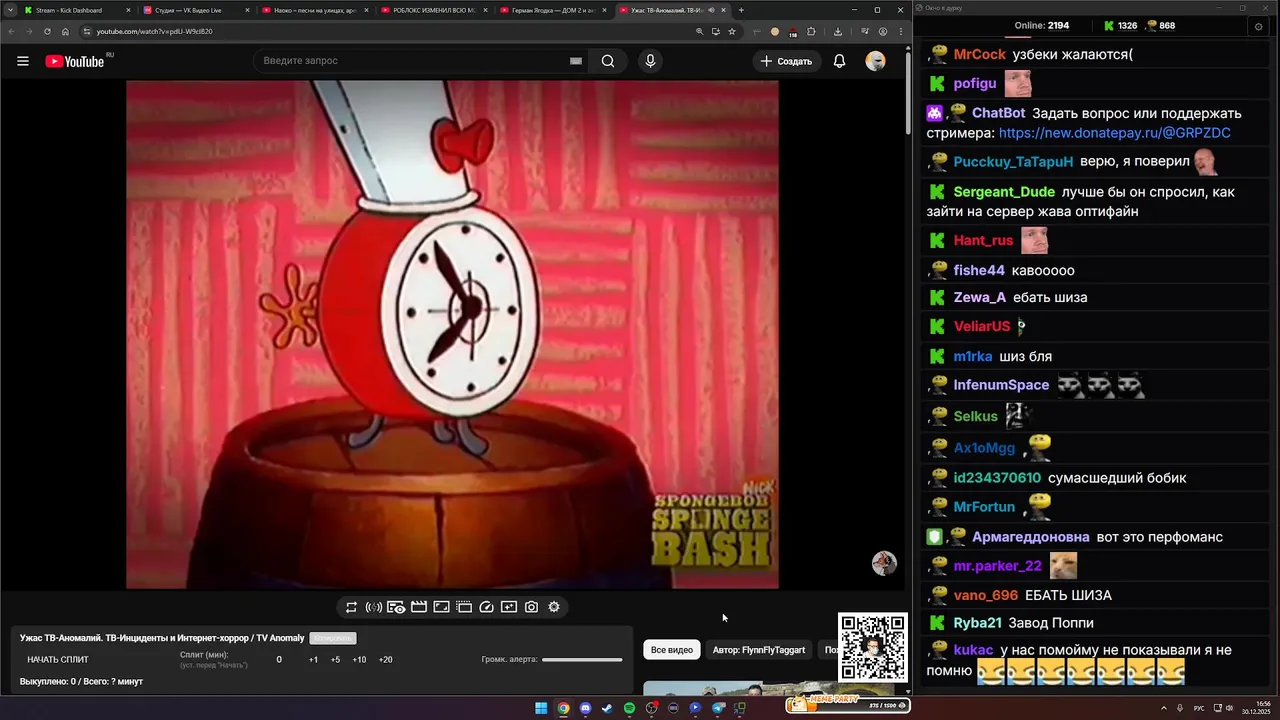Viewport: 1280px width, 720px height.
Task: Go to YouTube home via logo
Action: pos(75,61)
